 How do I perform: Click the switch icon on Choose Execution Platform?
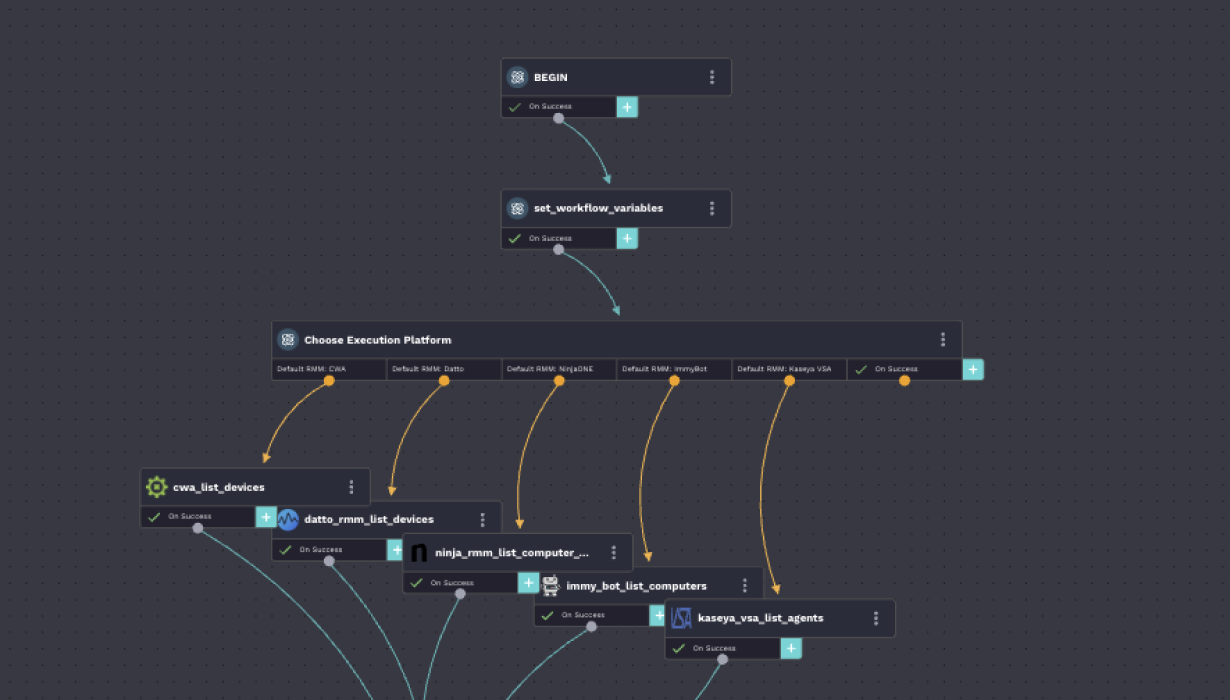click(x=288, y=339)
